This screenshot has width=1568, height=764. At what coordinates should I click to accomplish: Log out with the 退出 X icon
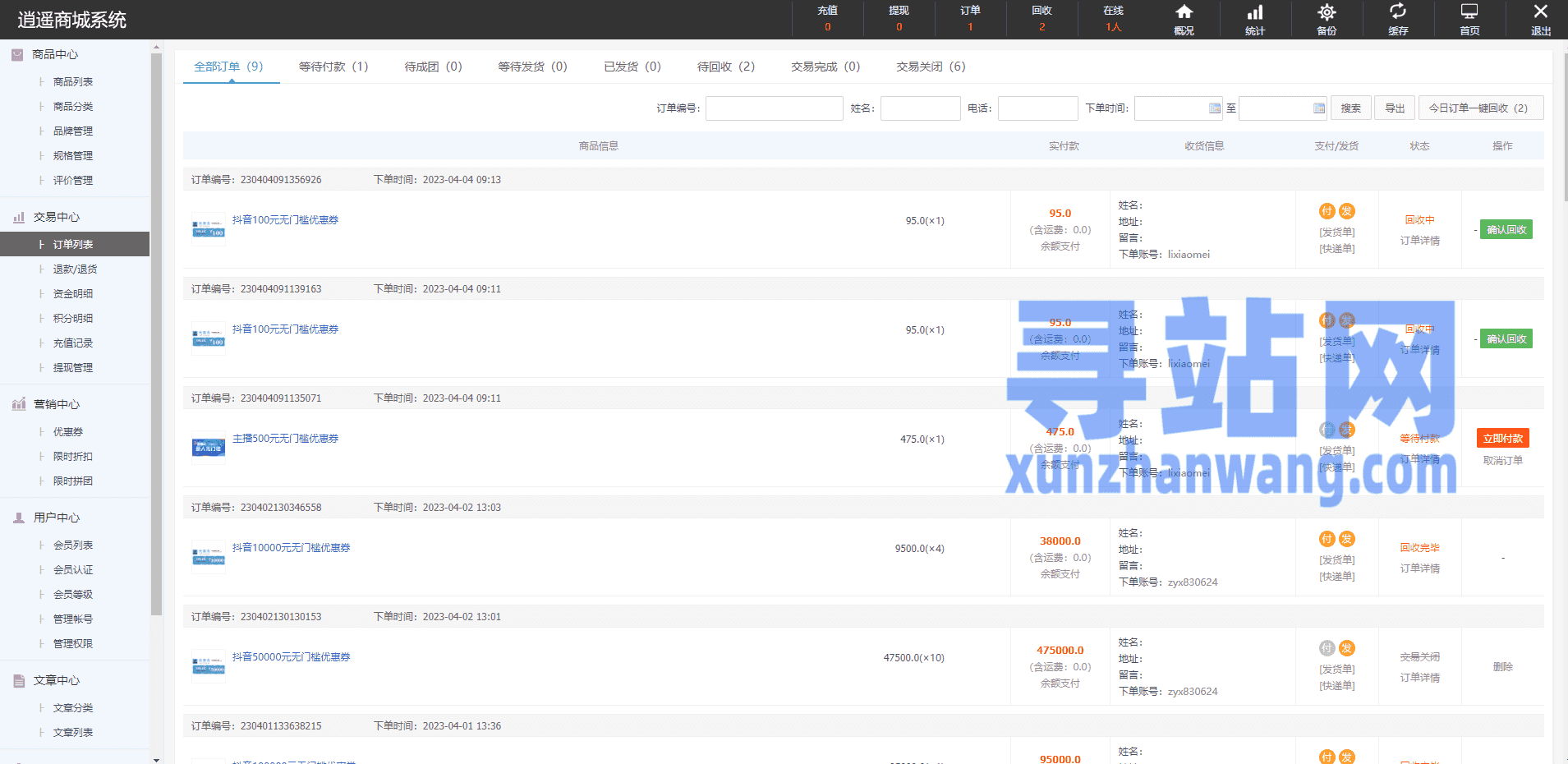click(1541, 12)
